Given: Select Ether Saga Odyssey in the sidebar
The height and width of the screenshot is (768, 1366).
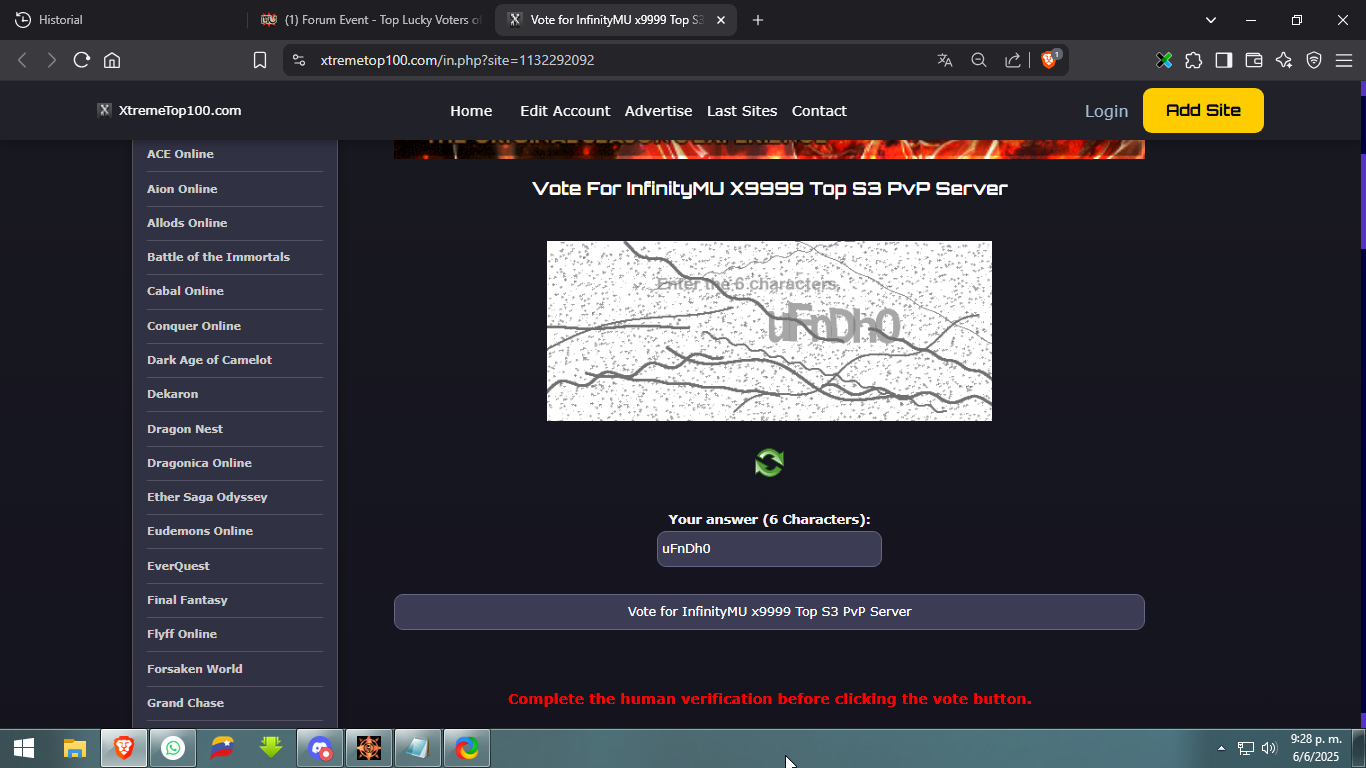Looking at the screenshot, I should [x=207, y=497].
